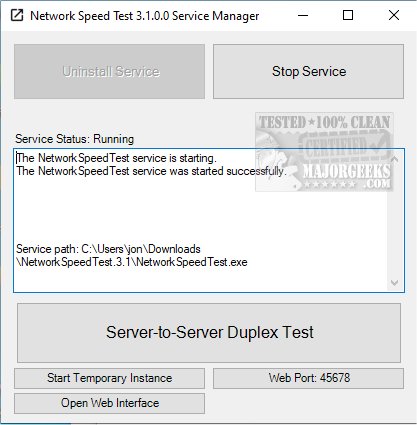The height and width of the screenshot is (425, 417).
Task: Change the Web Port 45678 setting
Action: tap(308, 378)
